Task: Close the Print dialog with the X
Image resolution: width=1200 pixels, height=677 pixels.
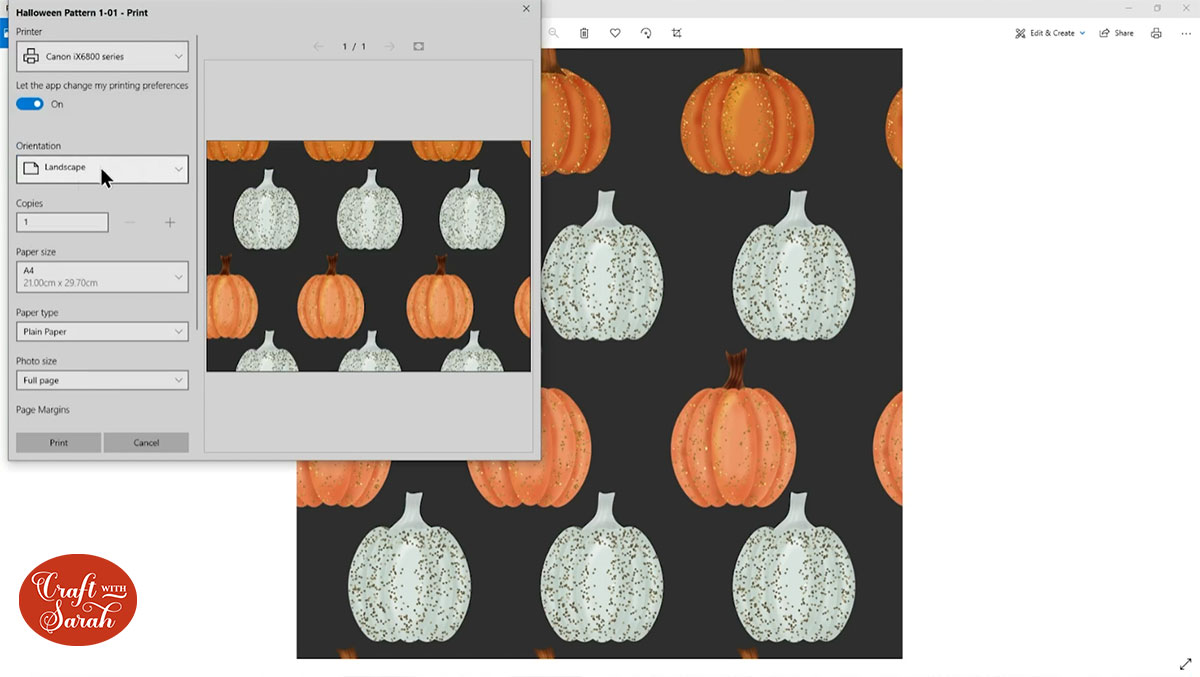Action: [526, 9]
